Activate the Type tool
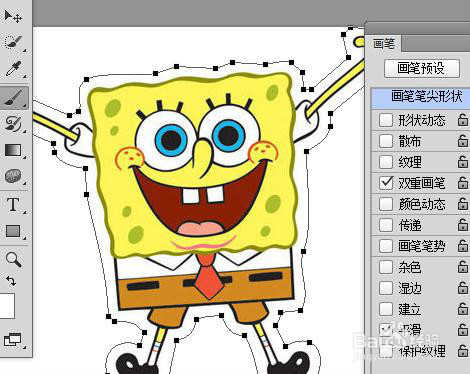 (x=13, y=204)
